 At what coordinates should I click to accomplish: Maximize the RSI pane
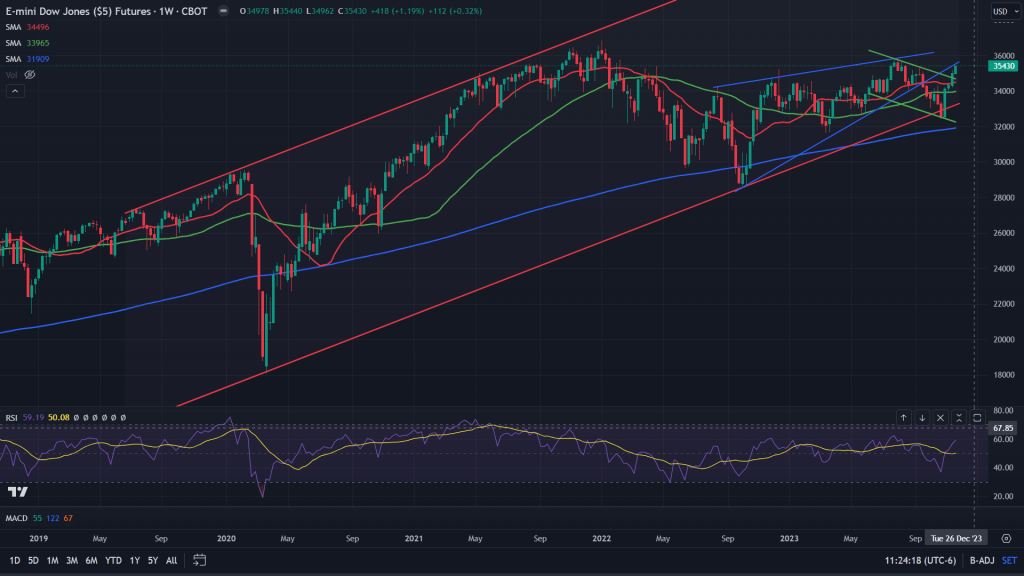[977, 417]
